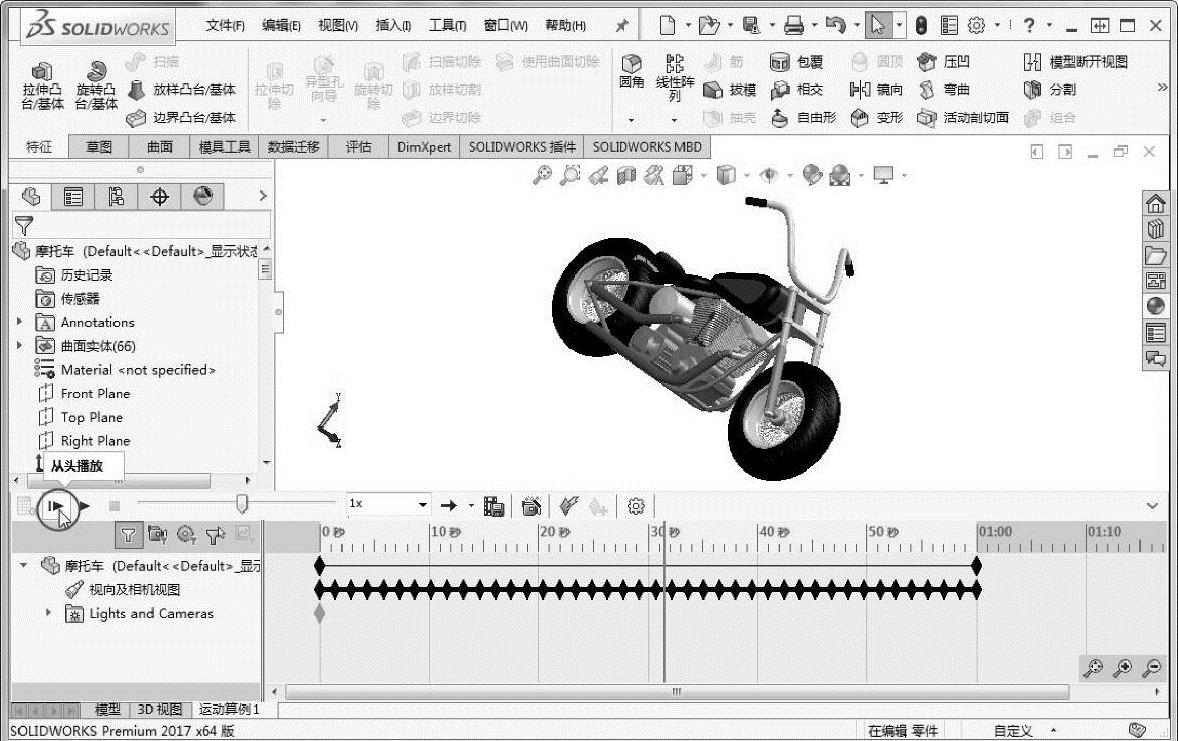Screen dimensions: 1178x741
Task: Click the Play from Start button
Action: click(x=57, y=507)
